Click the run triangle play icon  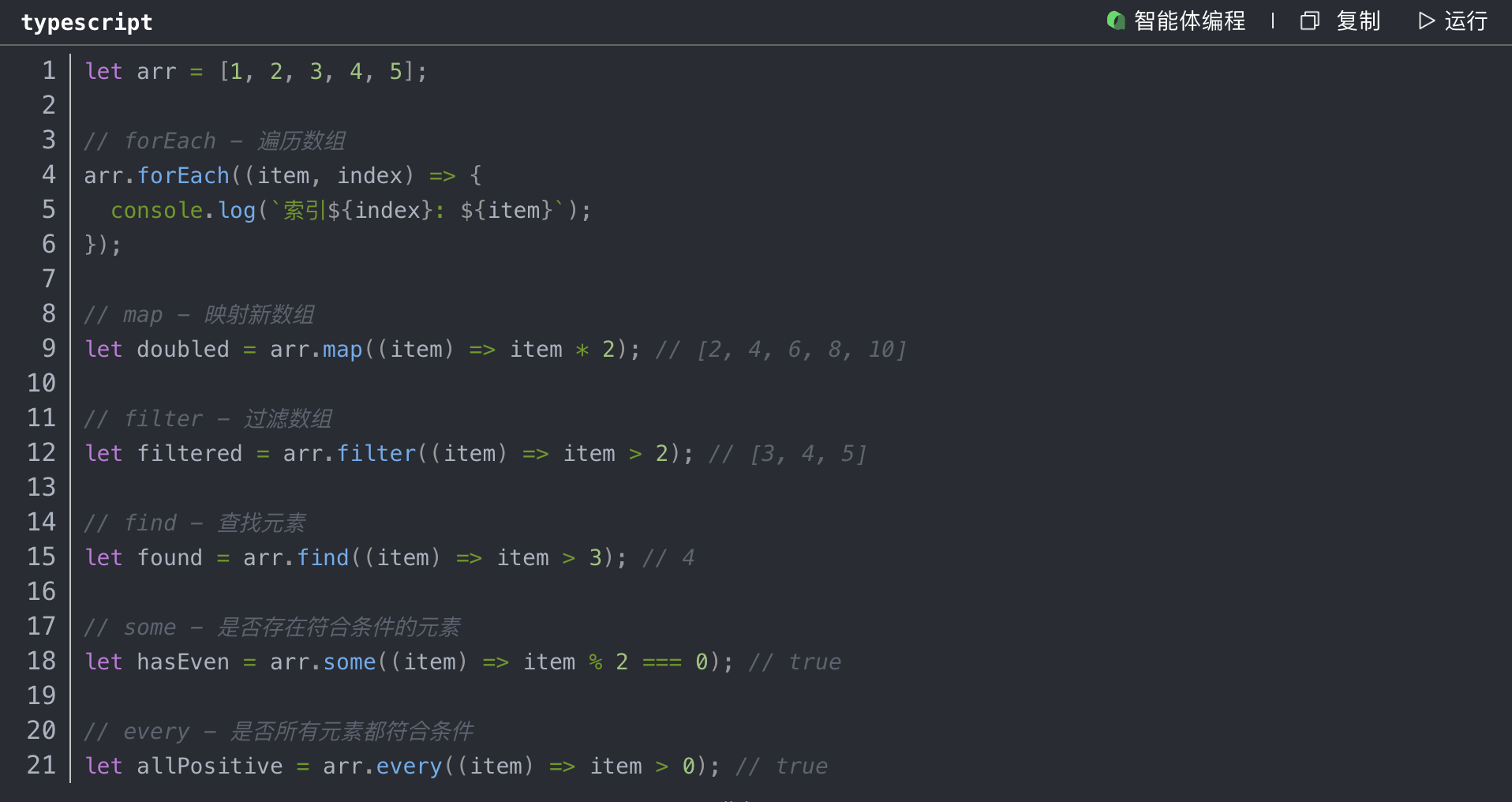pyautogui.click(x=1425, y=21)
